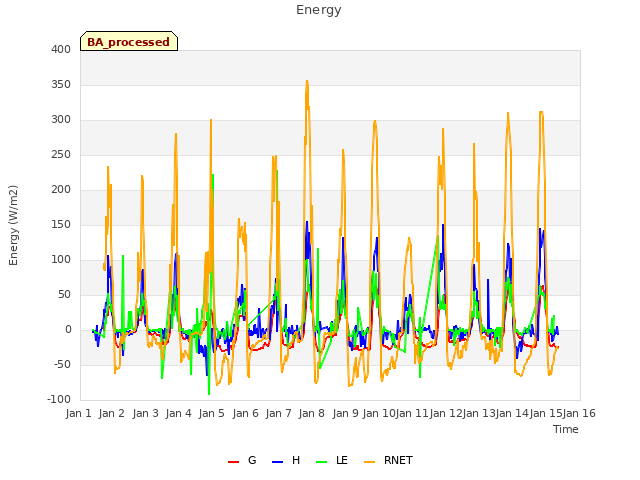The image size is (640, 480).
Task: Toggle the G series legend entry
Action: tap(242, 460)
